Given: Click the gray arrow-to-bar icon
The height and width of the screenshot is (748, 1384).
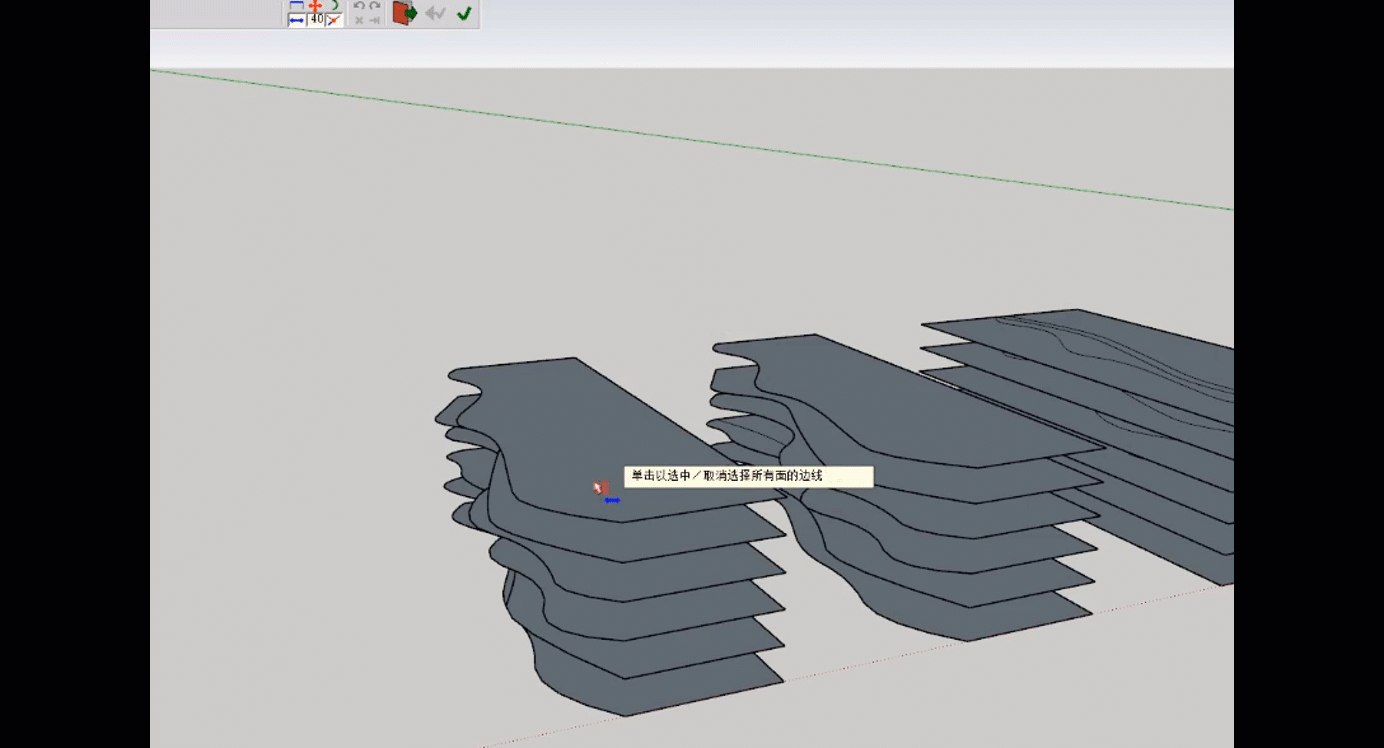Looking at the screenshot, I should (374, 20).
